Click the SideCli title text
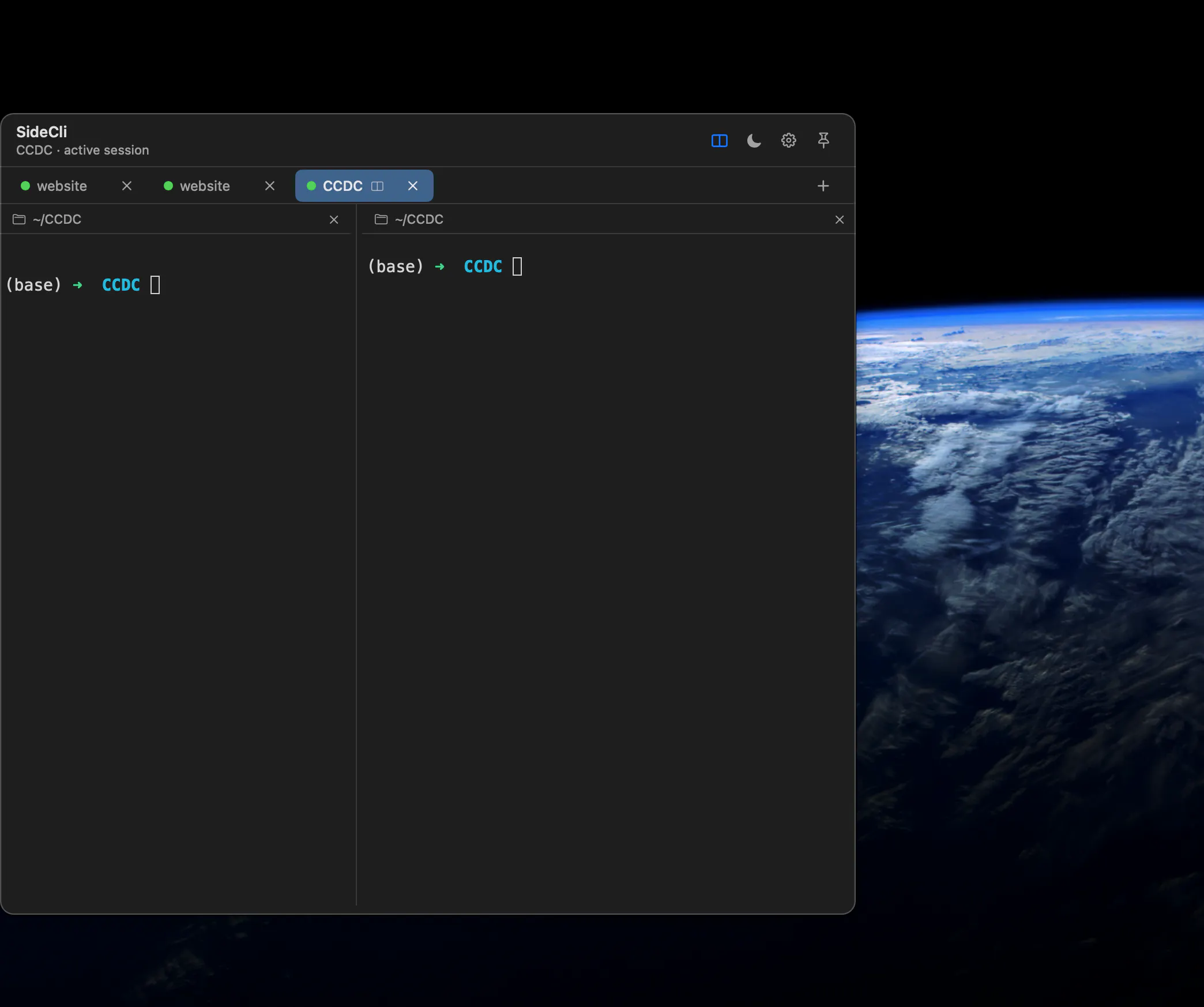The width and height of the screenshot is (1204, 1007). pos(42,131)
